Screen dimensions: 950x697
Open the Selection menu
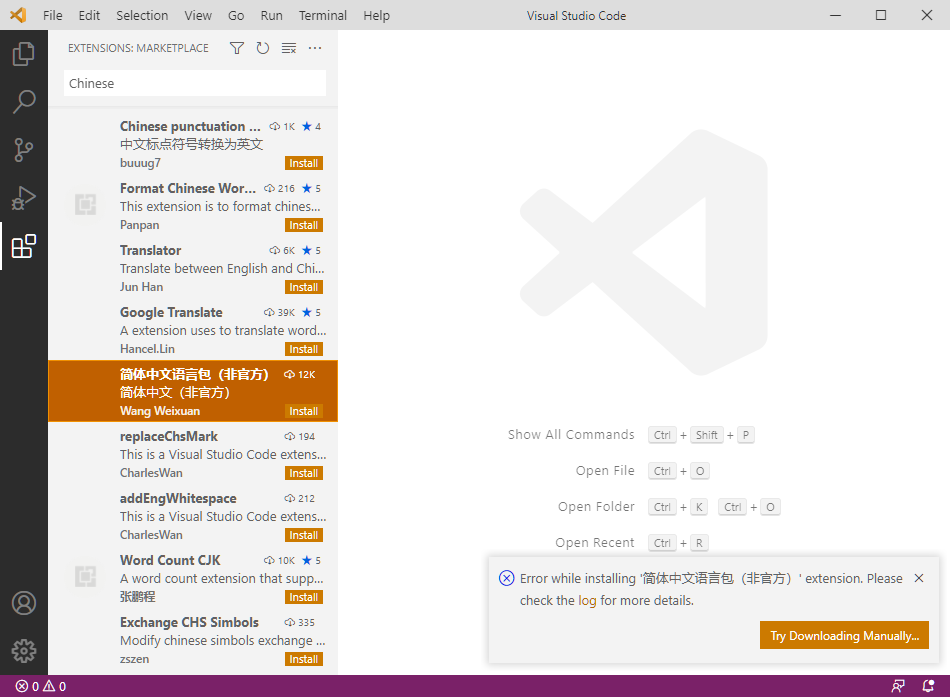[142, 16]
